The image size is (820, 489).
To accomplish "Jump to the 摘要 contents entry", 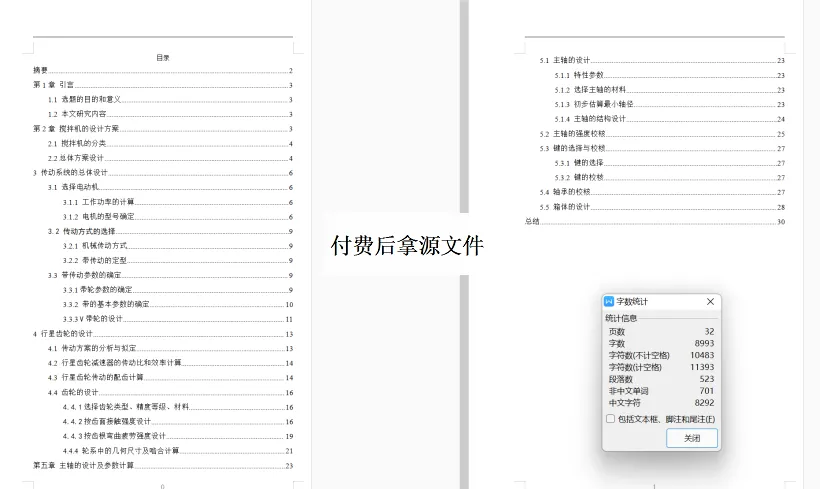I will [x=163, y=70].
